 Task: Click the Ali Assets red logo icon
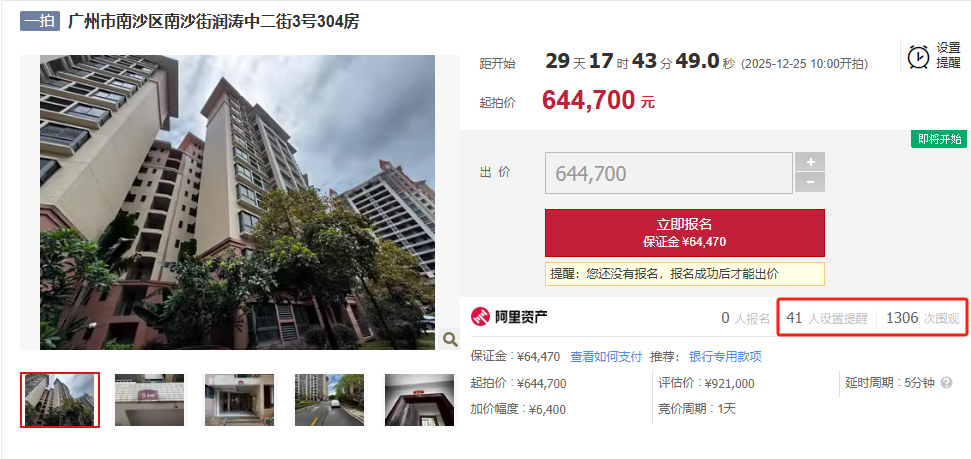pyautogui.click(x=481, y=317)
